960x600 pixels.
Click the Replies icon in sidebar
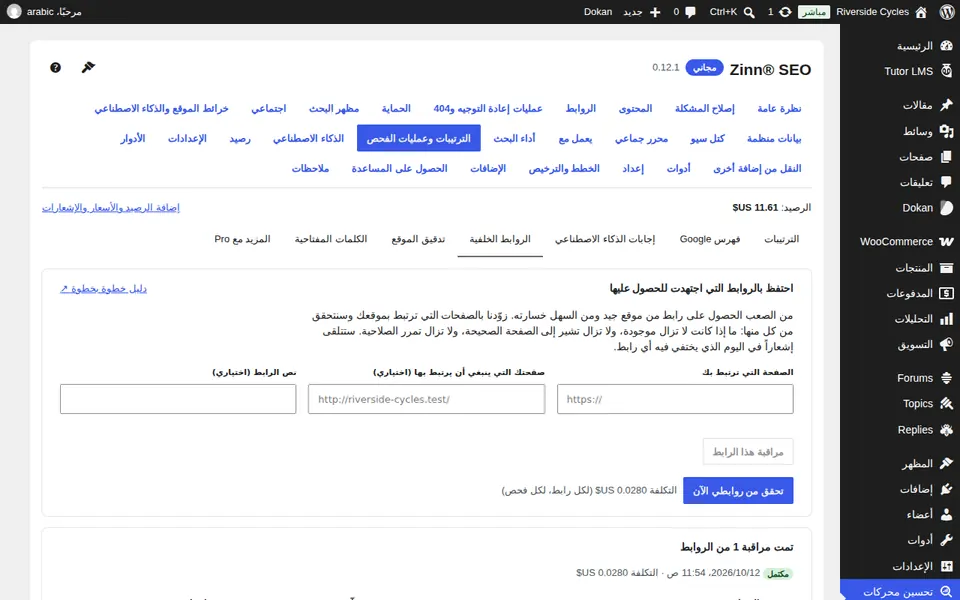947,429
